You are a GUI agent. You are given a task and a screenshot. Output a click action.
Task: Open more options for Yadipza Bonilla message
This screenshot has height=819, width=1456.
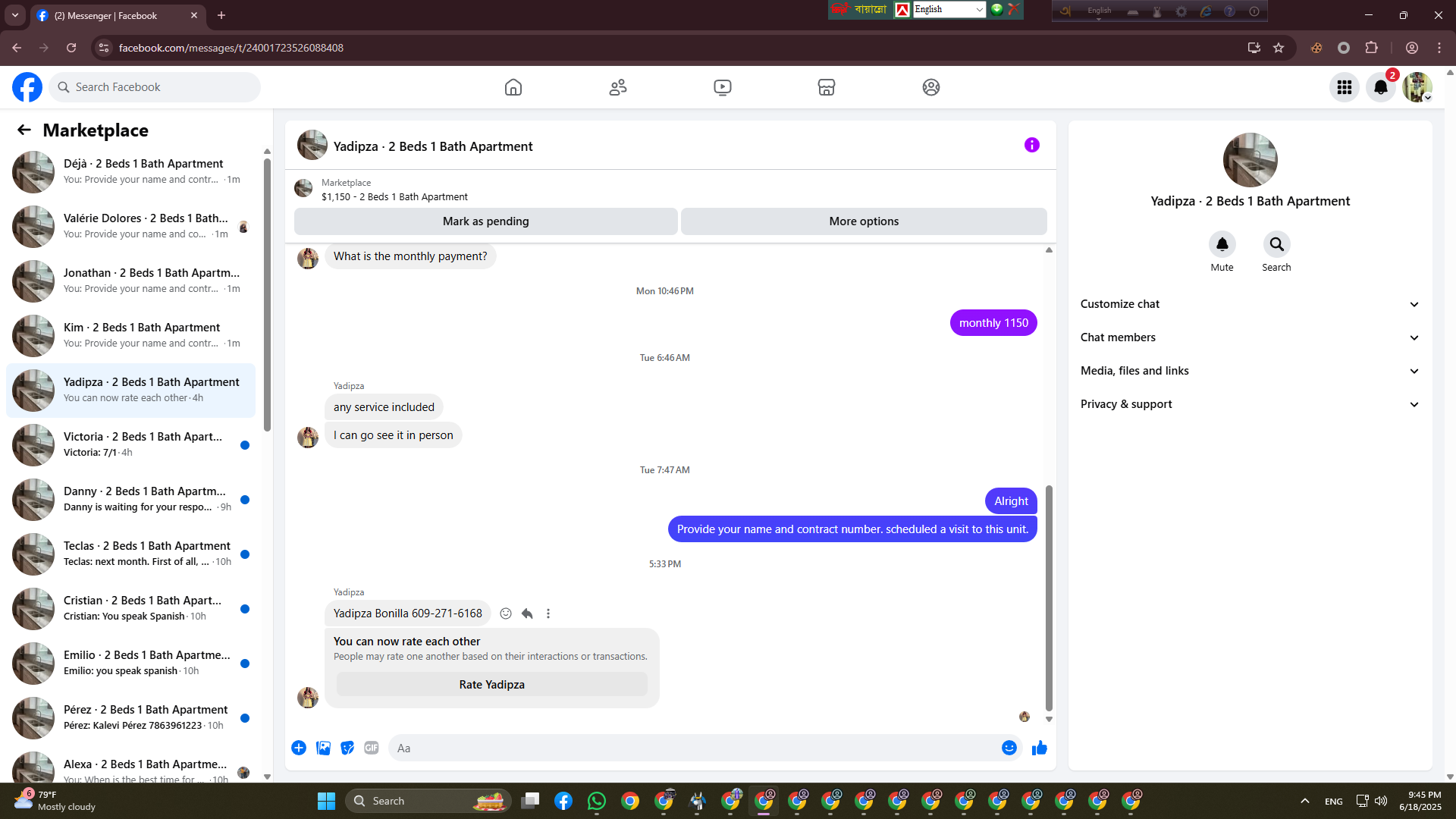[548, 613]
